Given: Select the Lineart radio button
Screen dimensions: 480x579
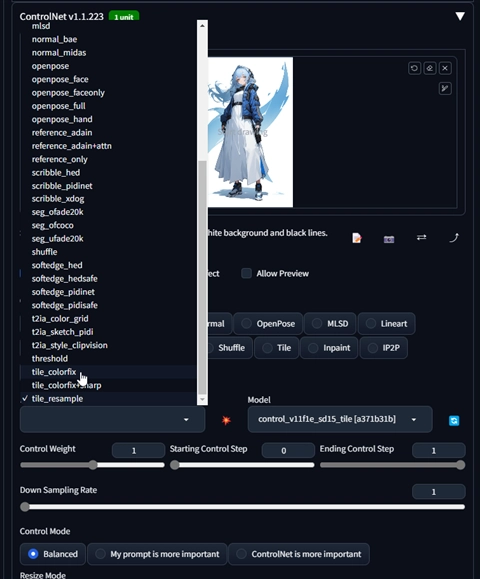Looking at the screenshot, I should (x=387, y=324).
